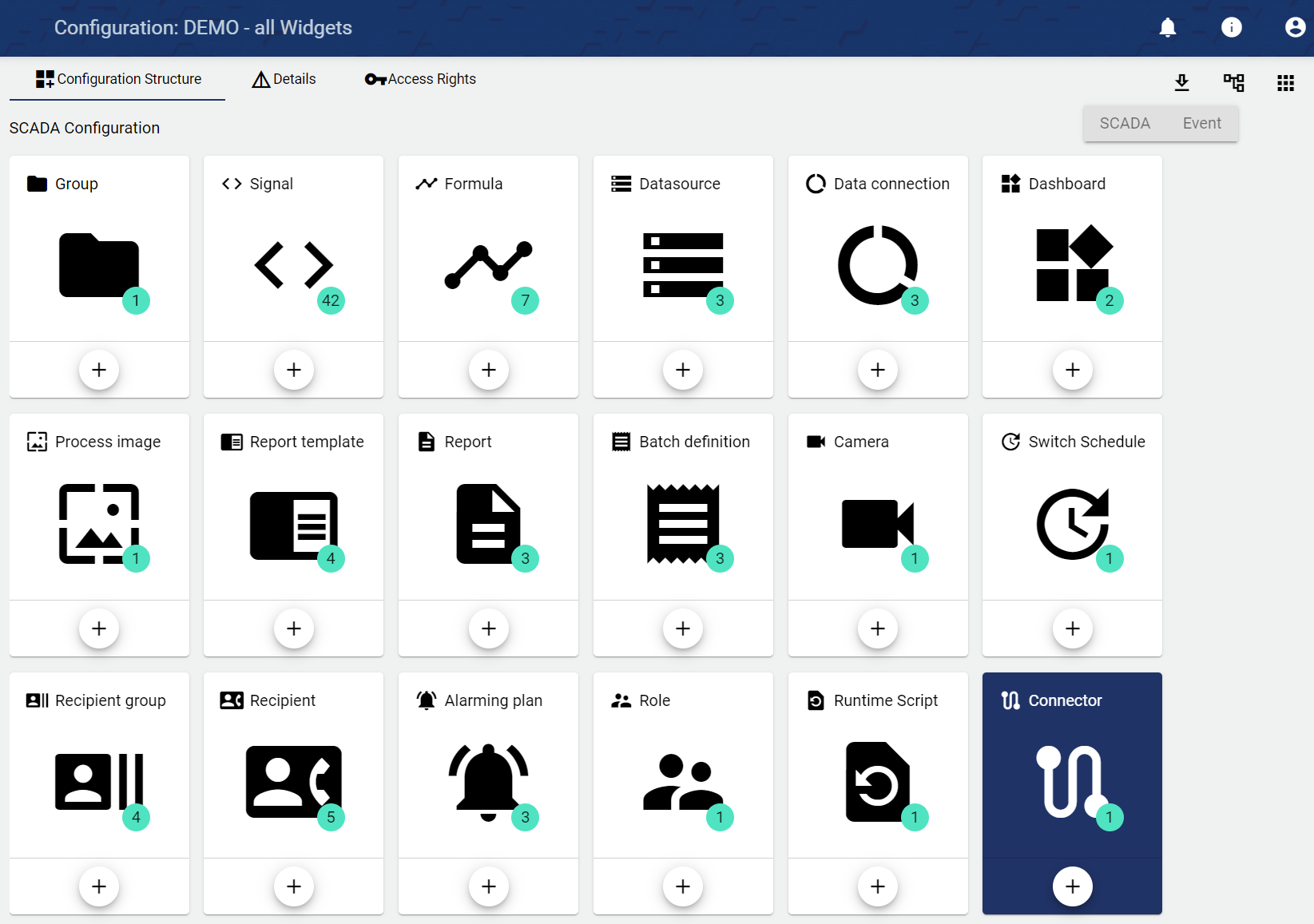This screenshot has height=924, width=1314.
Task: Toggle the SCADA configuration view
Action: click(x=1124, y=124)
